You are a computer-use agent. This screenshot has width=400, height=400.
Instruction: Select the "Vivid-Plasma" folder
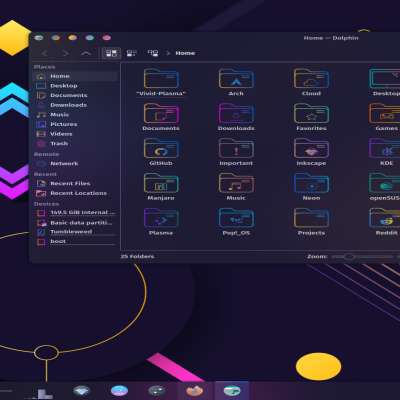pos(161,83)
